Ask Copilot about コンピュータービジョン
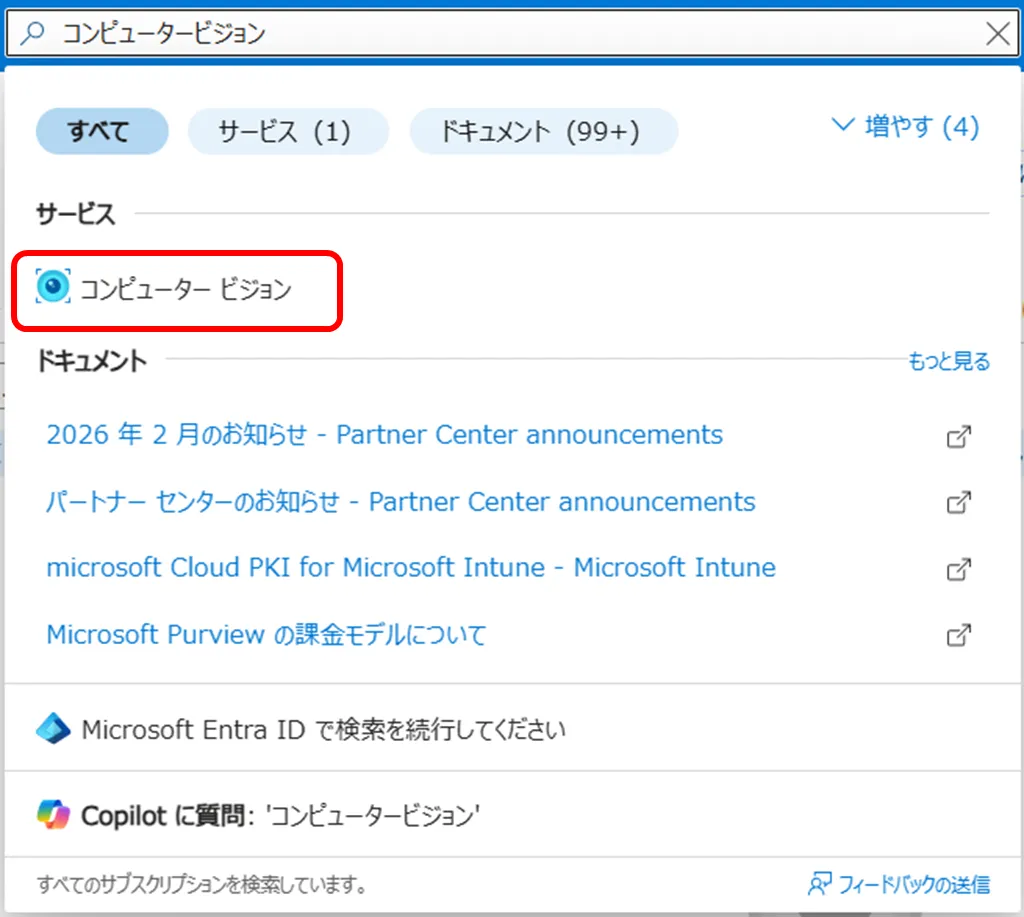This screenshot has width=1024, height=917. pos(513,815)
